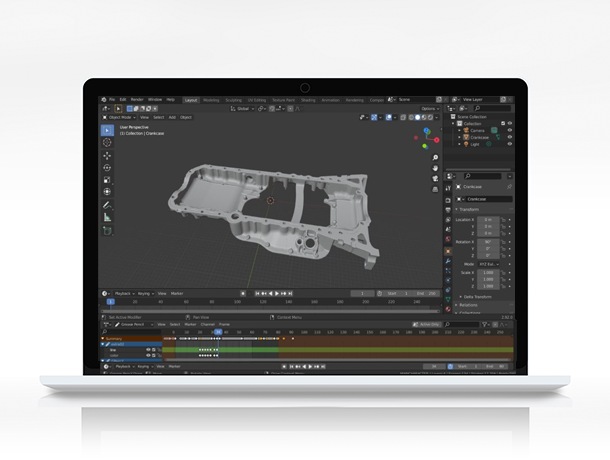Select the Cursor tool
Viewport: 610px width, 460px height.
[107, 142]
